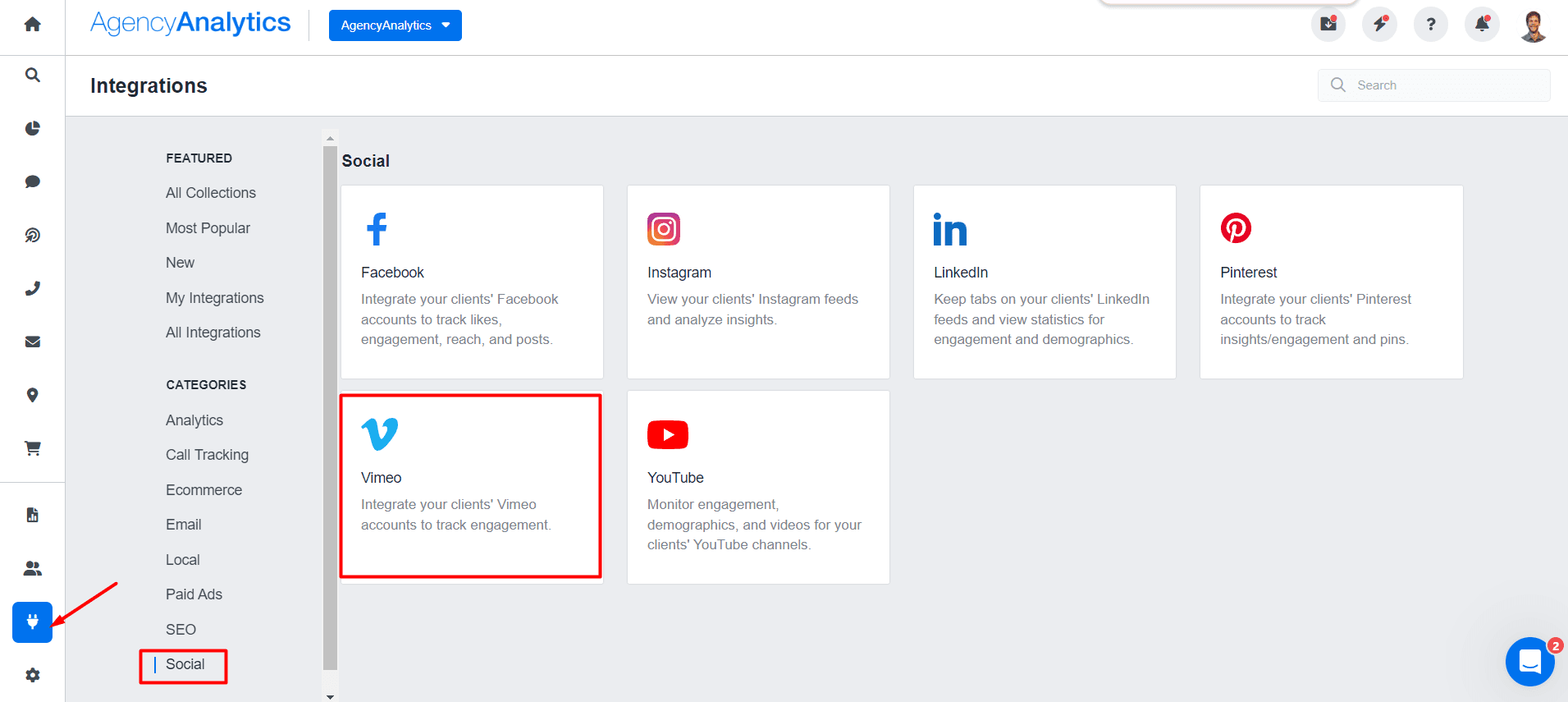Image resolution: width=1568 pixels, height=702 pixels.
Task: Click the category list scrollbar thumb
Action: point(330,408)
